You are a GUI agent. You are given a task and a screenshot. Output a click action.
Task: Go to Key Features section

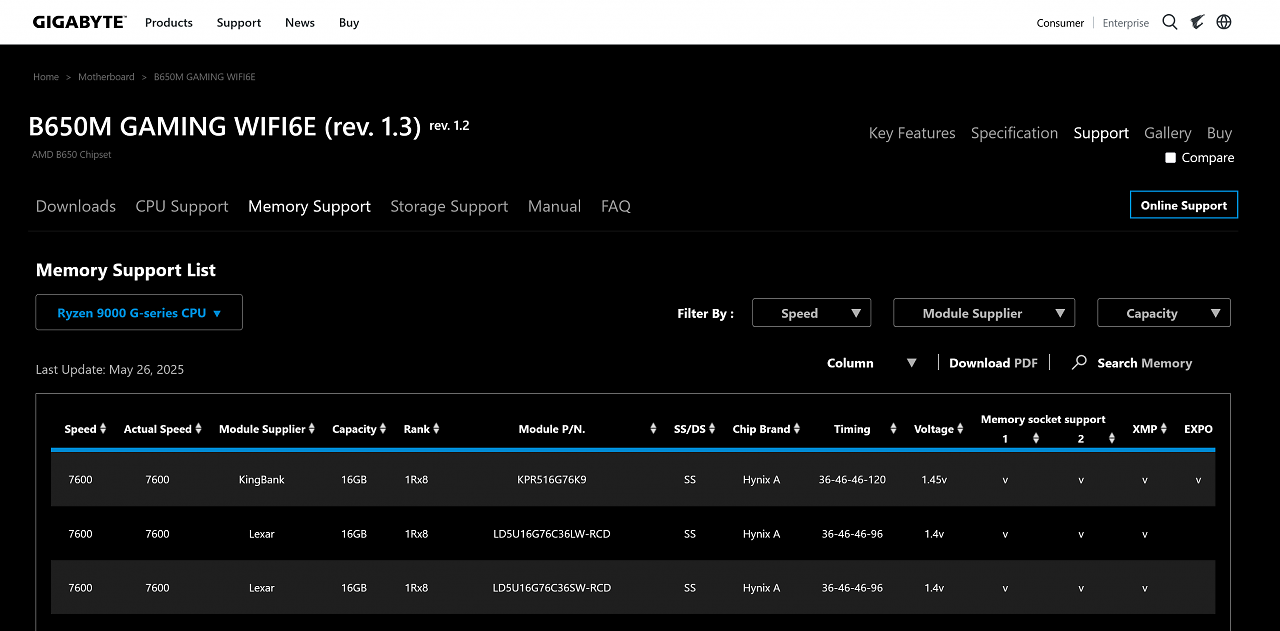(912, 133)
